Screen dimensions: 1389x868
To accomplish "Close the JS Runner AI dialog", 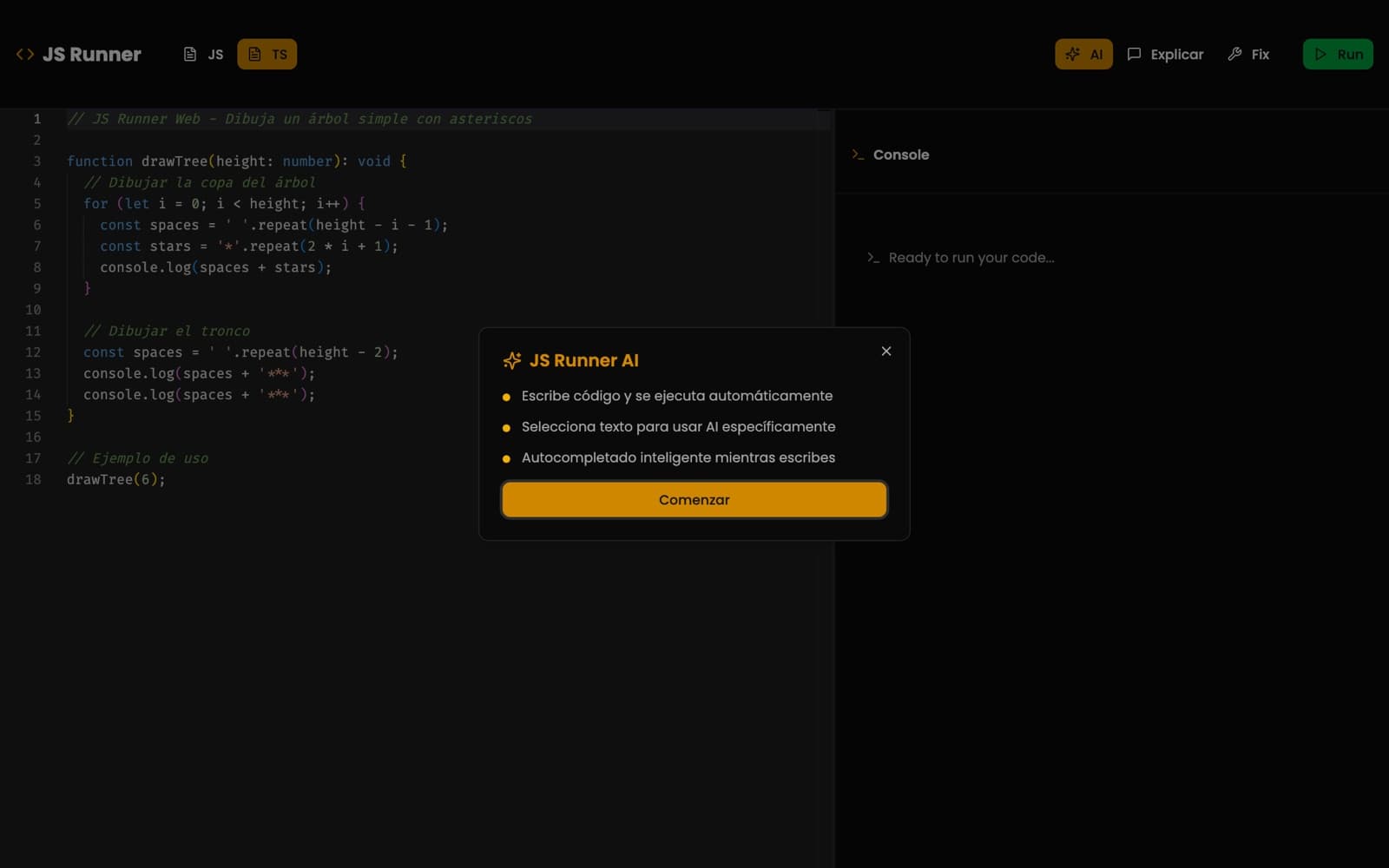I will tap(886, 351).
